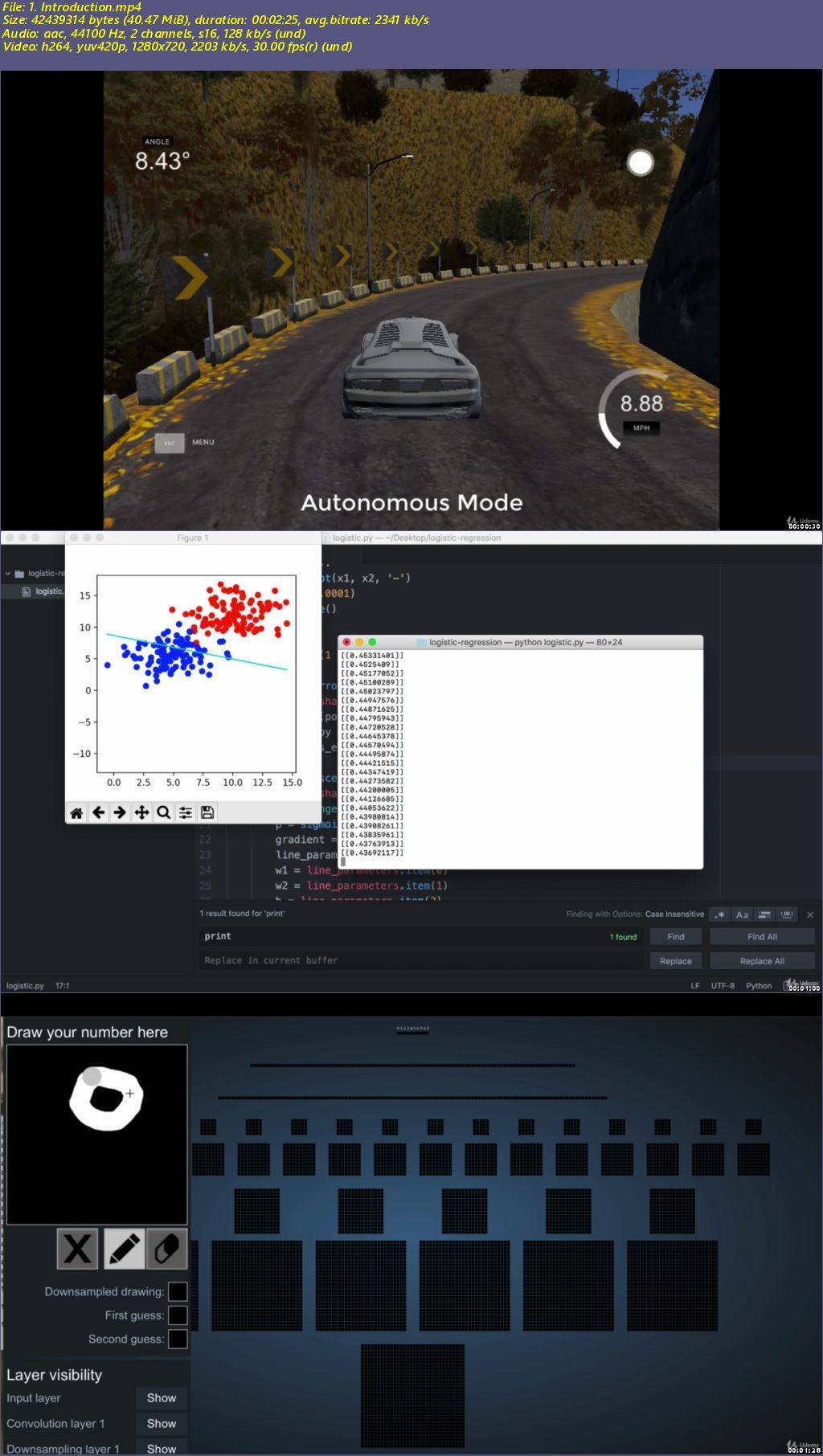This screenshot has height=1456, width=823.
Task: Click Show for the Input layer
Action: tap(162, 1398)
